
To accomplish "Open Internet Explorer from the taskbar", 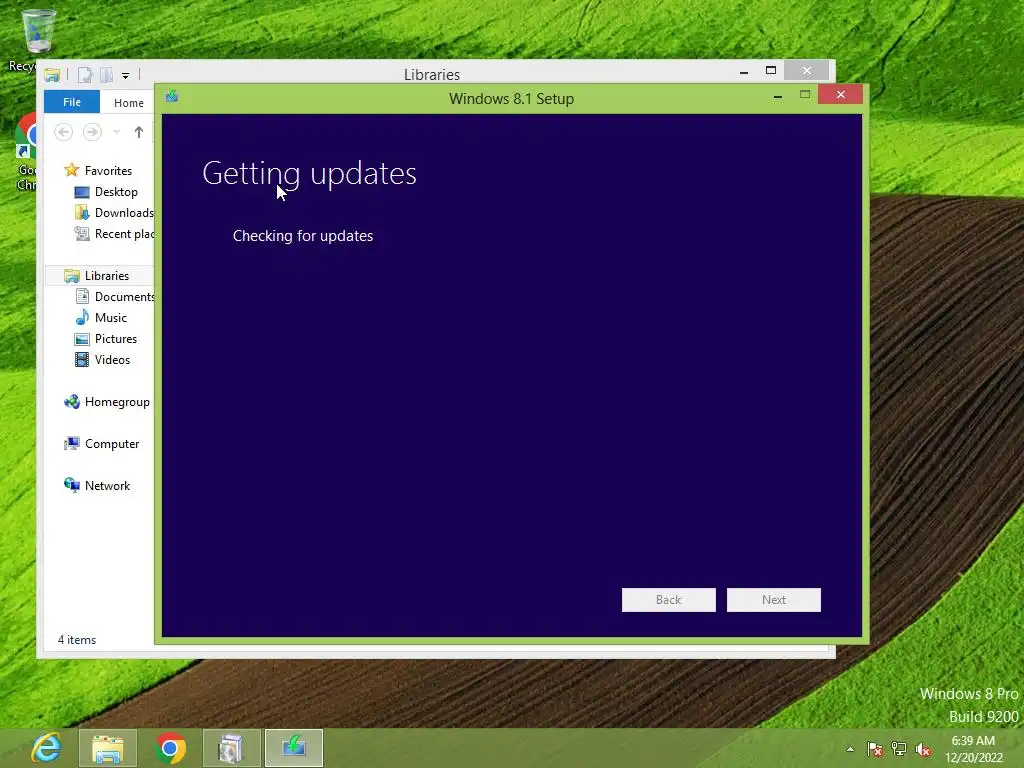I will [46, 748].
